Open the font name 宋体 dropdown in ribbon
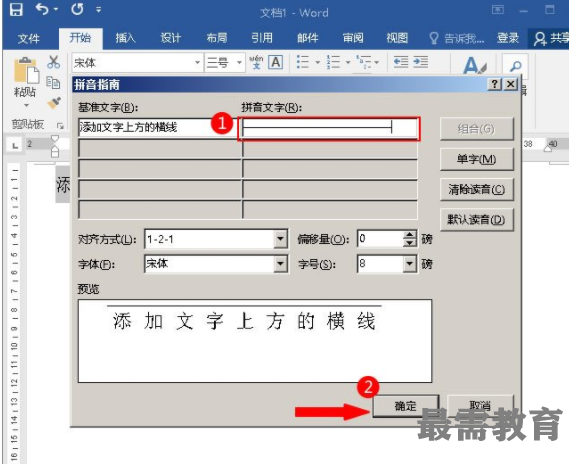 197,62
